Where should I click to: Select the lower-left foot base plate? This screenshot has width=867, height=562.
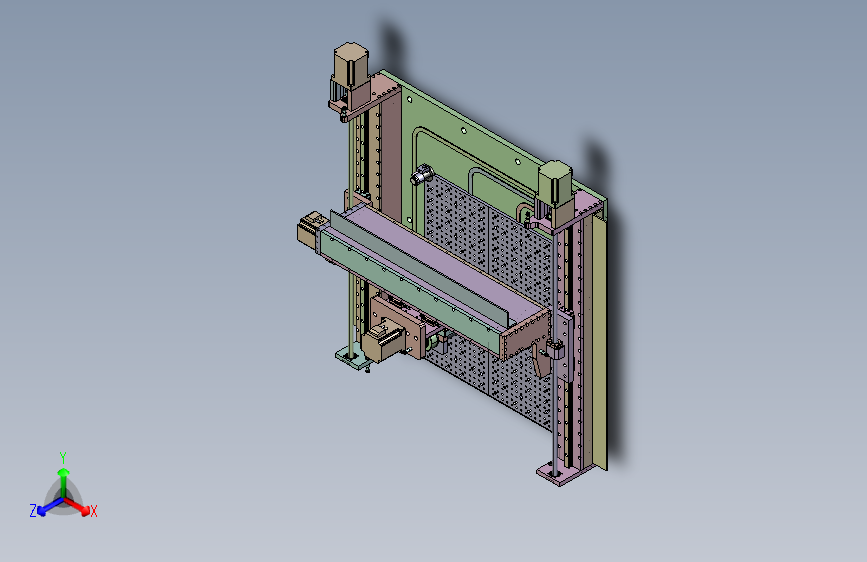[352, 357]
